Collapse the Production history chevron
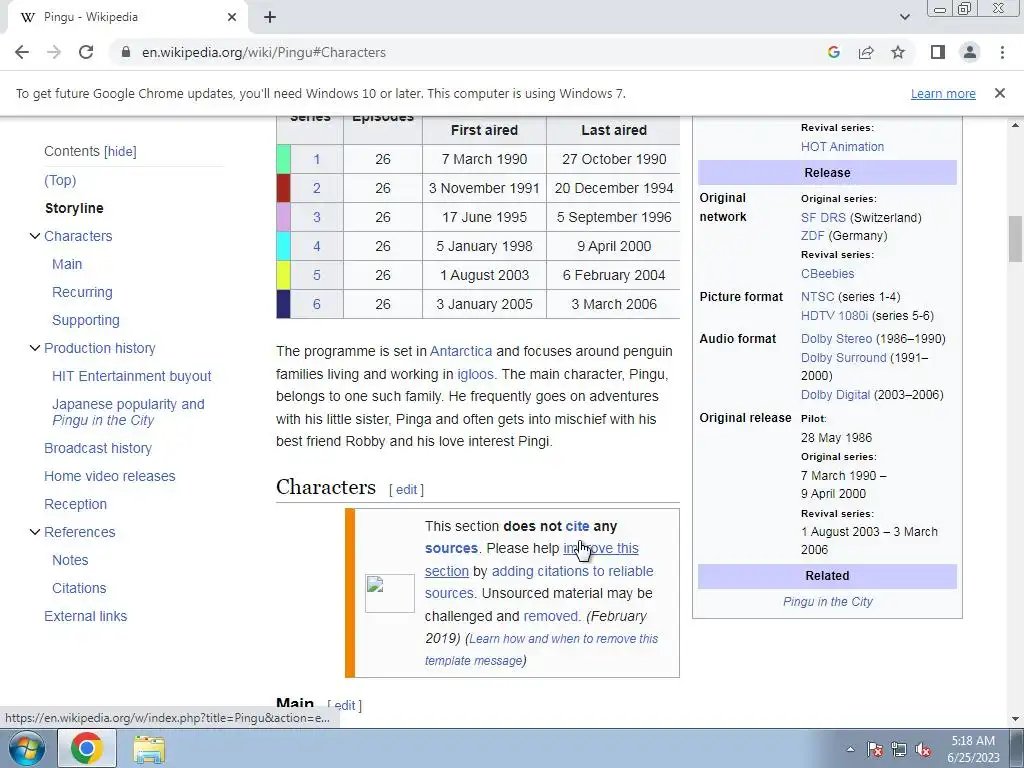The image size is (1024, 768). coord(35,348)
